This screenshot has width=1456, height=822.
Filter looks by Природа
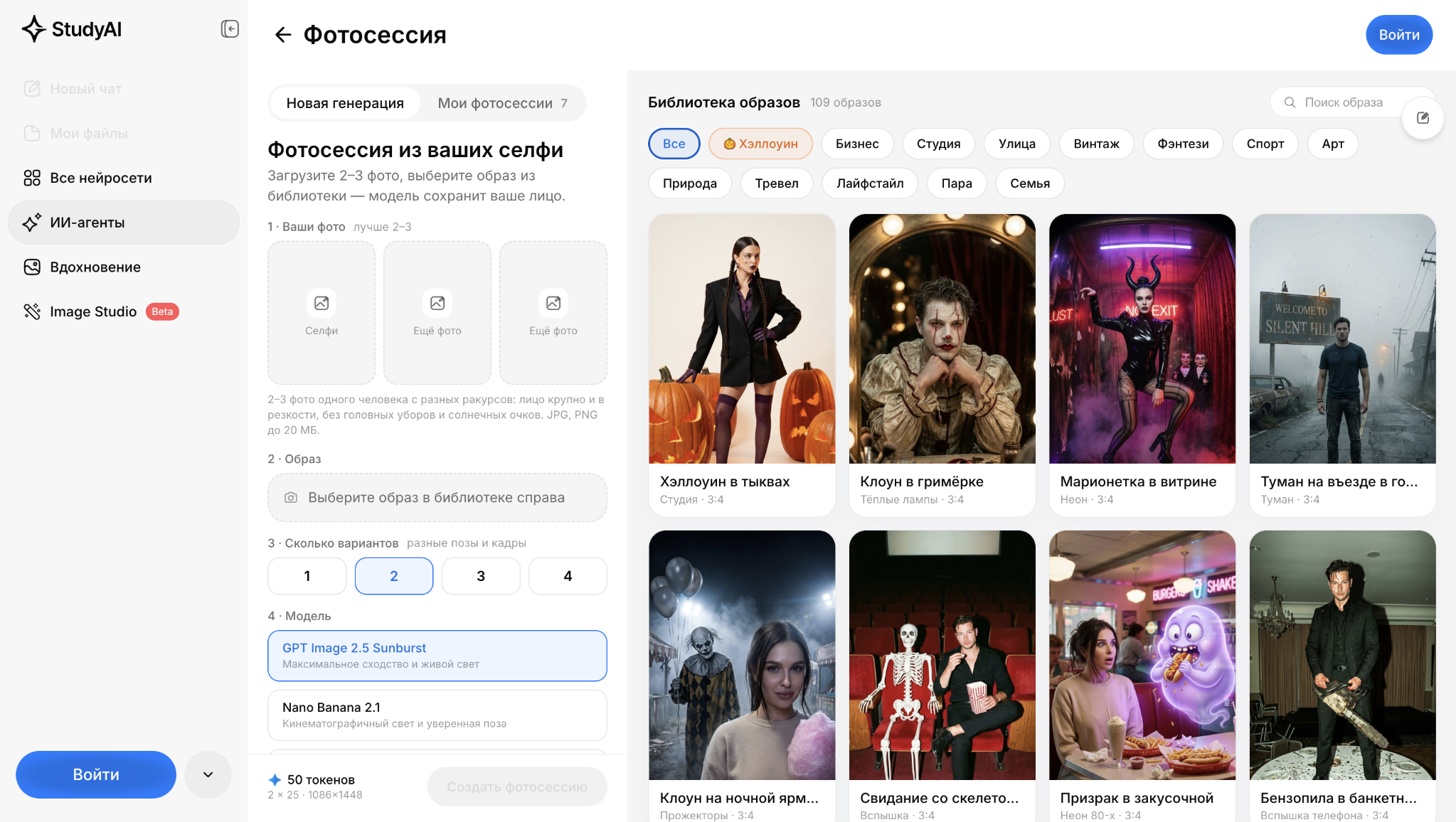click(690, 183)
